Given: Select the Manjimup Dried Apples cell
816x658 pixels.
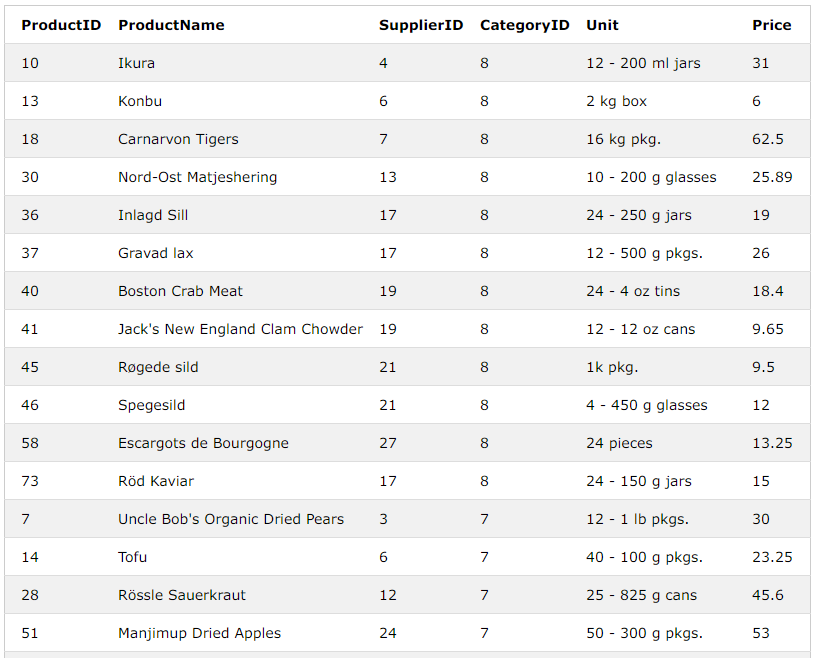Looking at the screenshot, I should coord(199,633).
